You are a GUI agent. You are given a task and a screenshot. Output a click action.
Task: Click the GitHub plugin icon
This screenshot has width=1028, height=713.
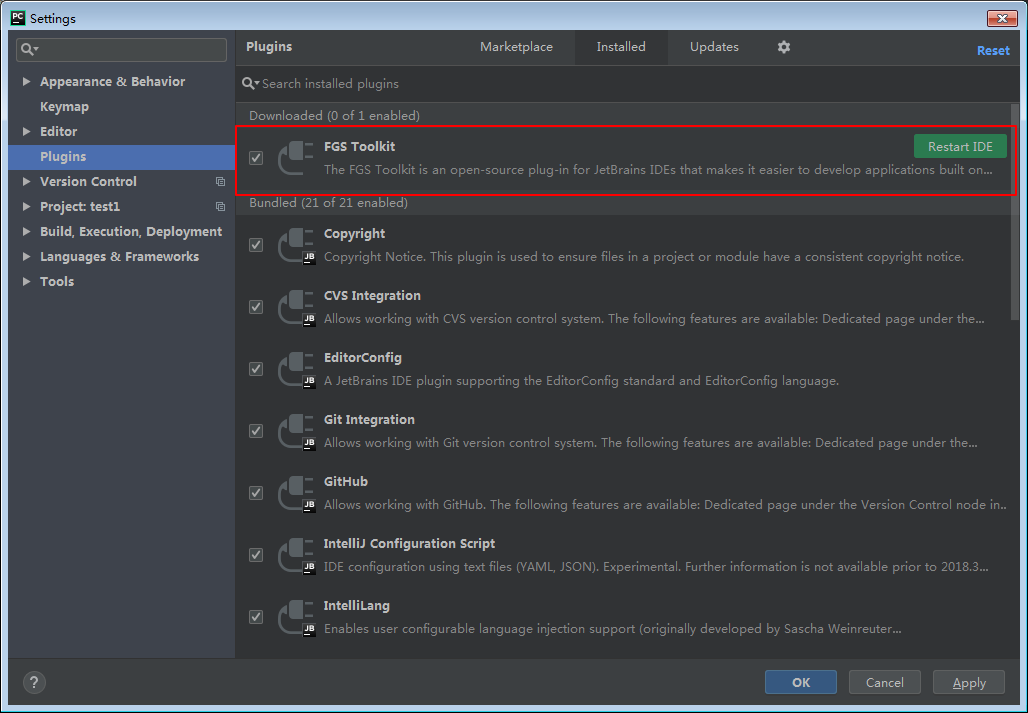coord(295,493)
